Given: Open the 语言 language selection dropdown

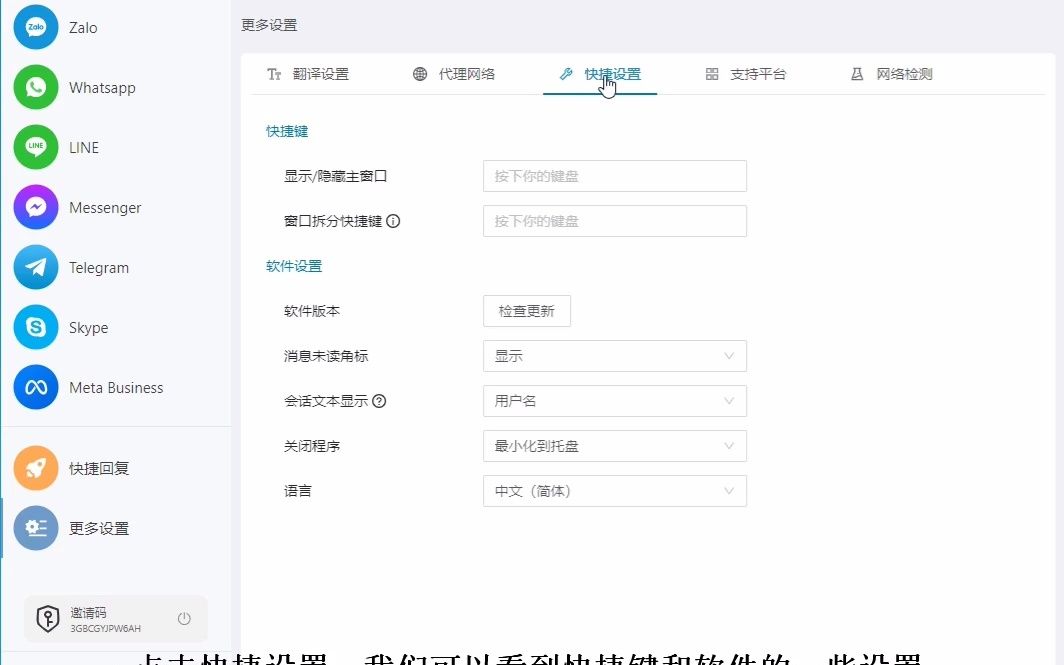Looking at the screenshot, I should (614, 491).
